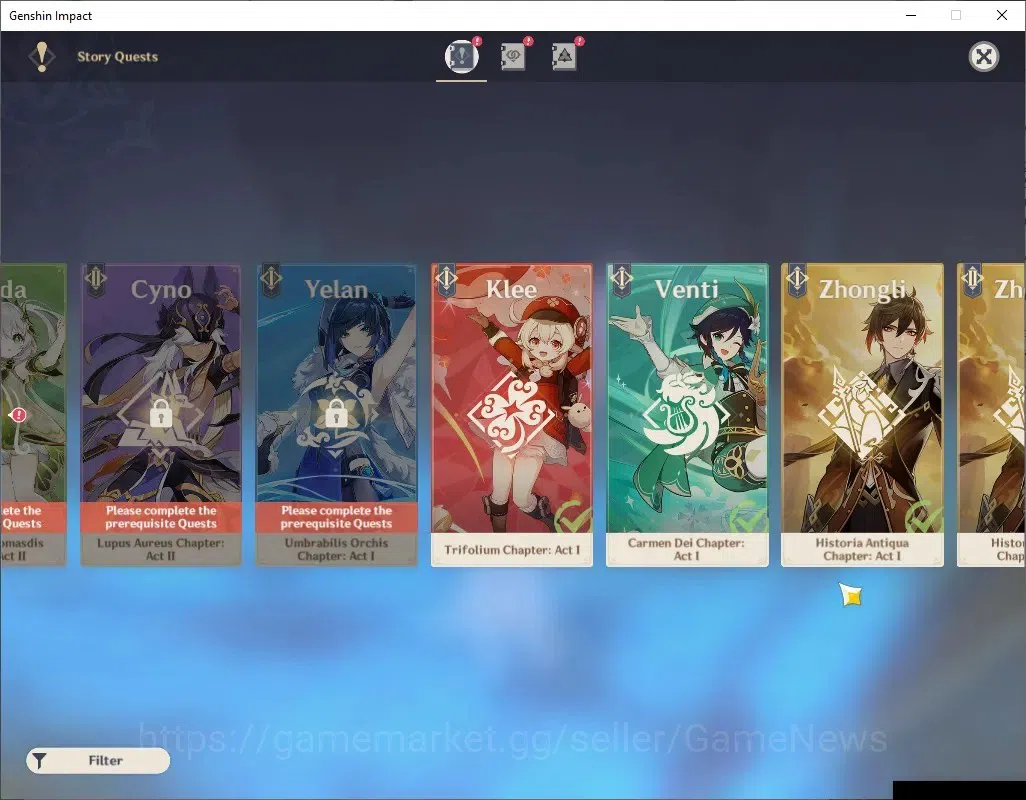Click the completed checkmark on Venti's card
The width and height of the screenshot is (1026, 800).
click(748, 517)
